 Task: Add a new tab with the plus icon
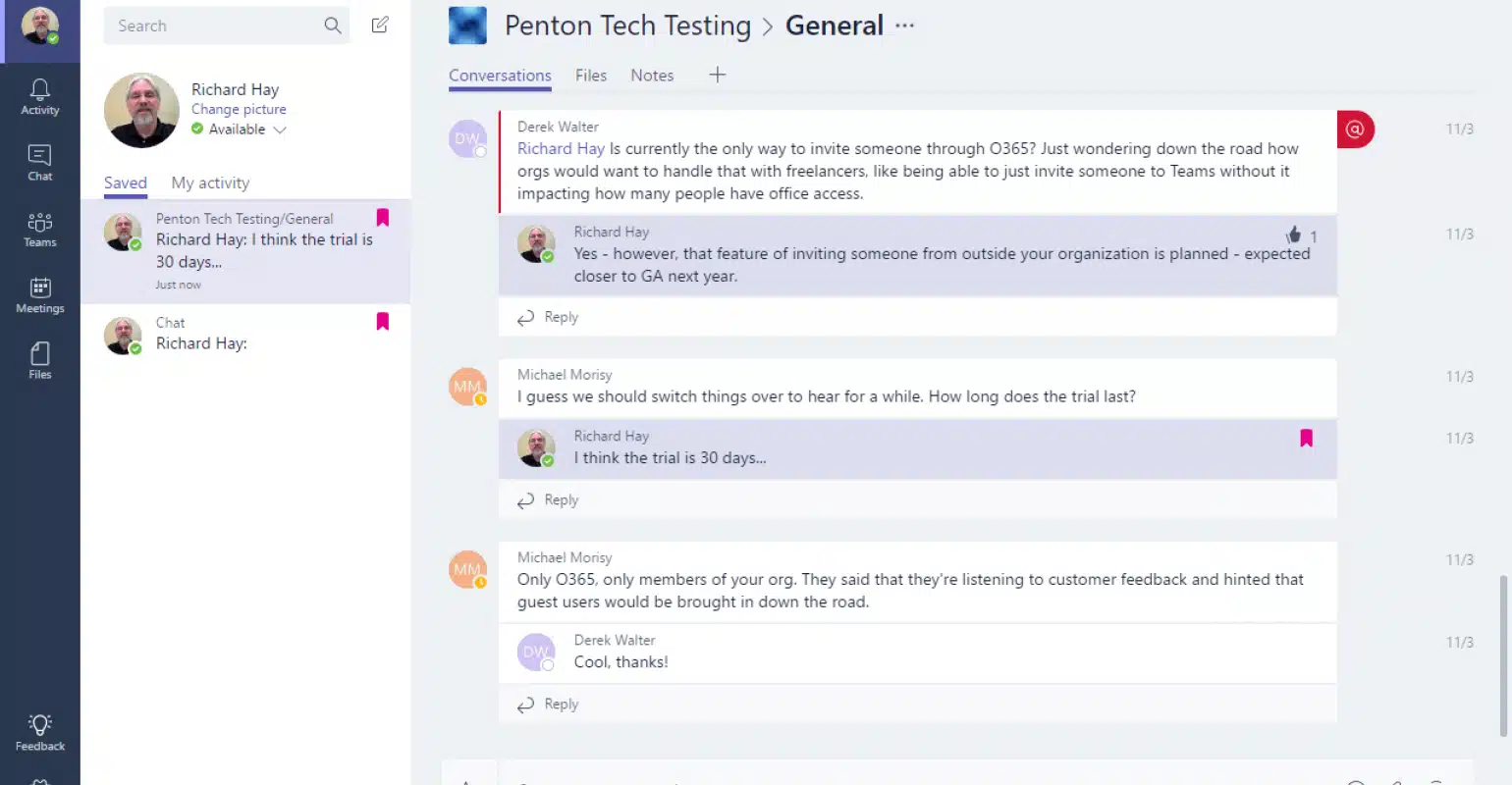(718, 75)
